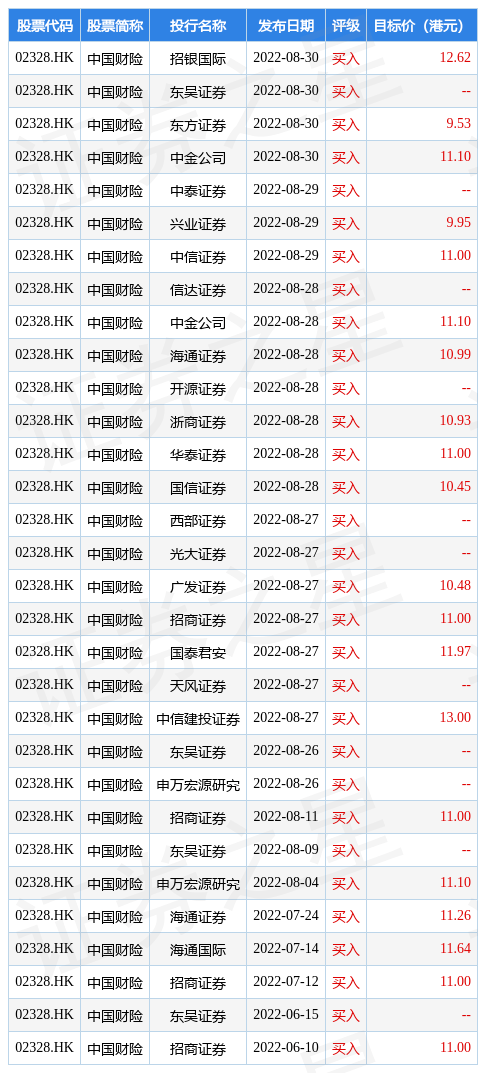Screen dimensions: 478x1073
Task: Click the 国泰君安 broker cell
Action: click(198, 653)
